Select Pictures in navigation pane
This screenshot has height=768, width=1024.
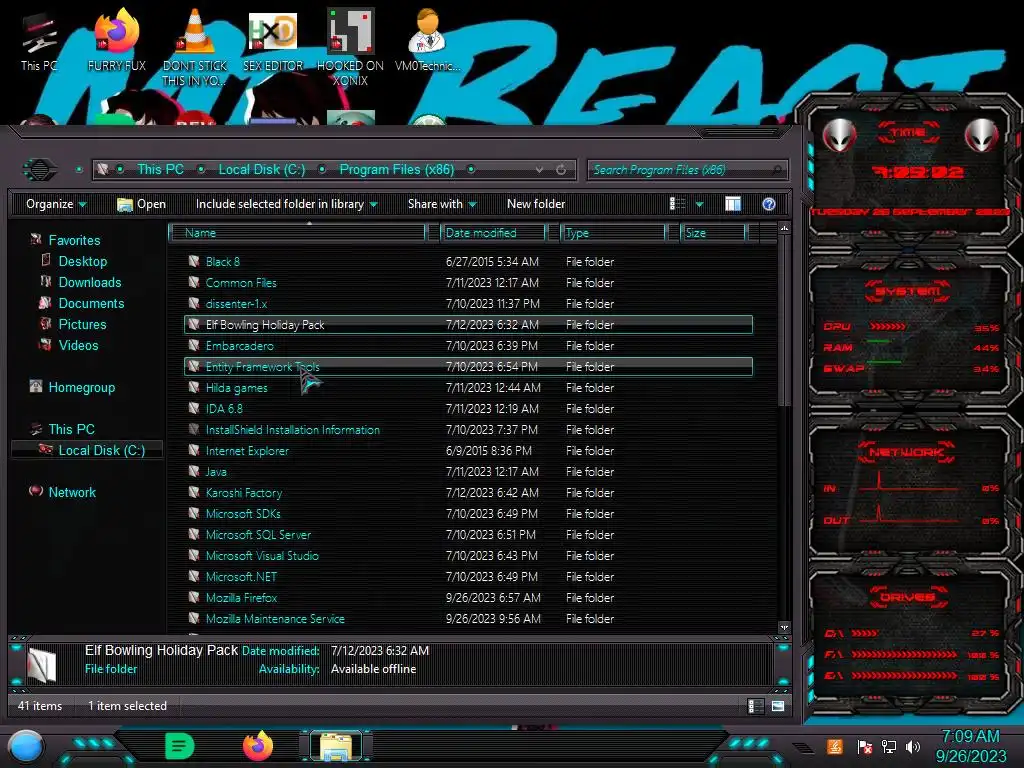(73, 324)
